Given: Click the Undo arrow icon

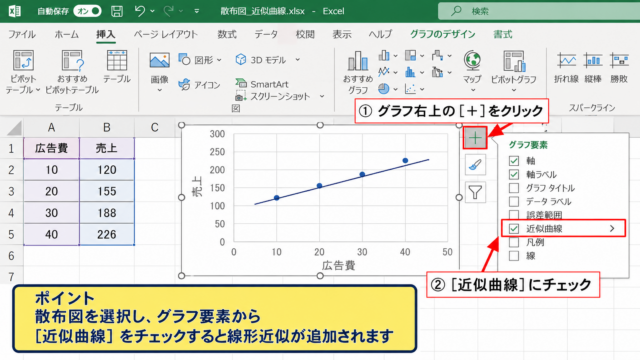Looking at the screenshot, I should point(140,11).
